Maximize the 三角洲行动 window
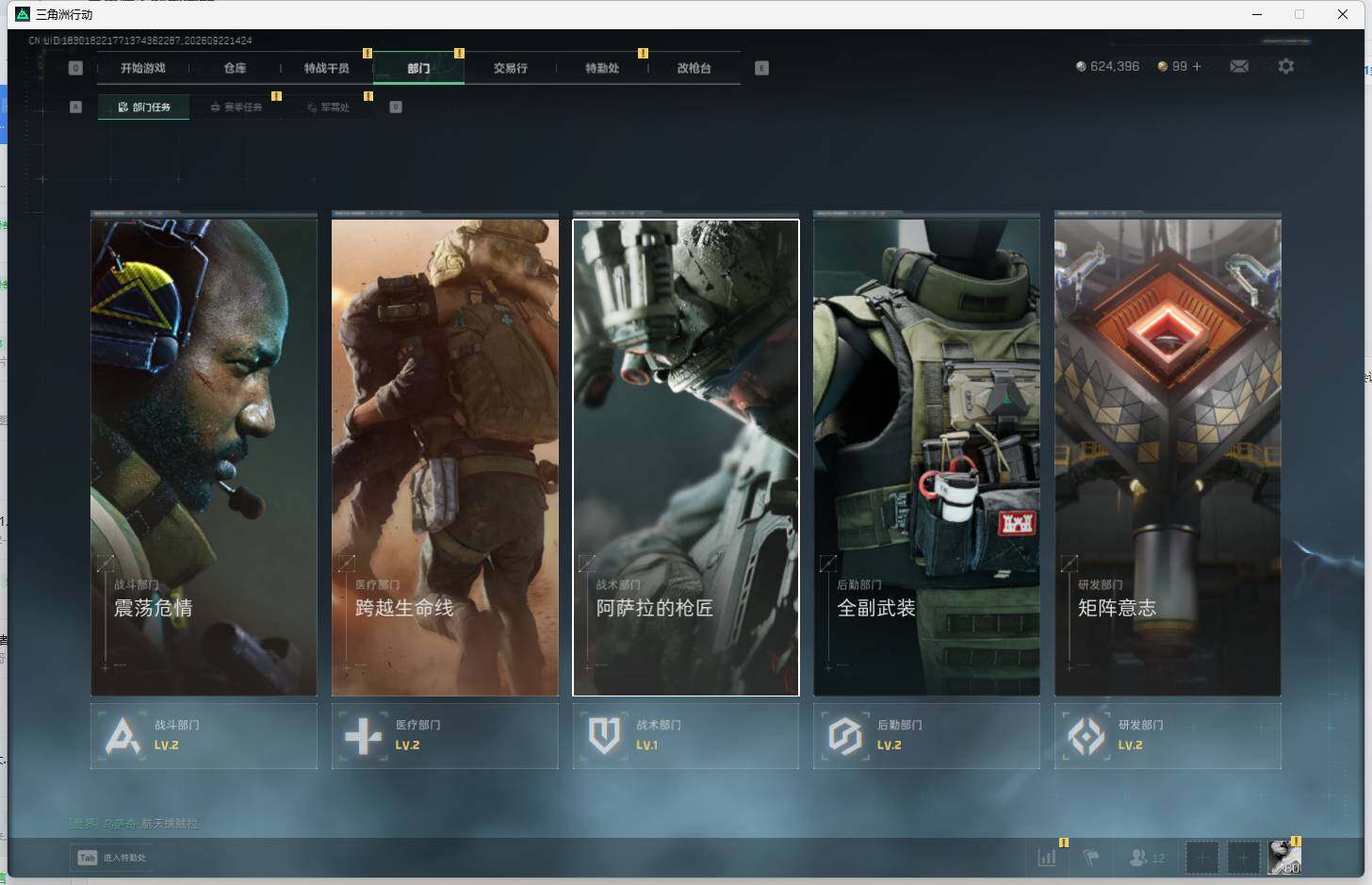 [1299, 14]
